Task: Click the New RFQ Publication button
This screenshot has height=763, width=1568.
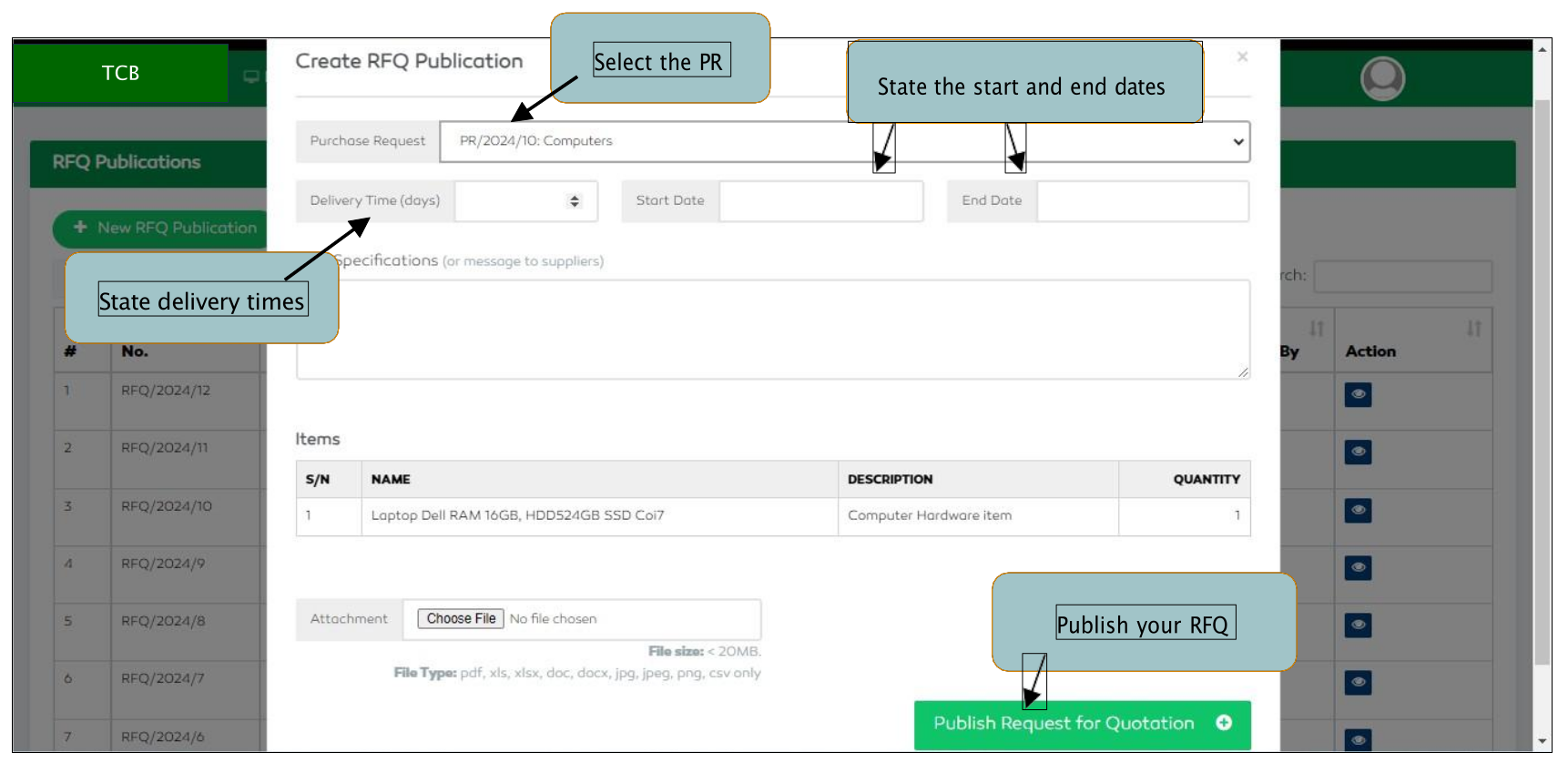Action: tap(160, 228)
